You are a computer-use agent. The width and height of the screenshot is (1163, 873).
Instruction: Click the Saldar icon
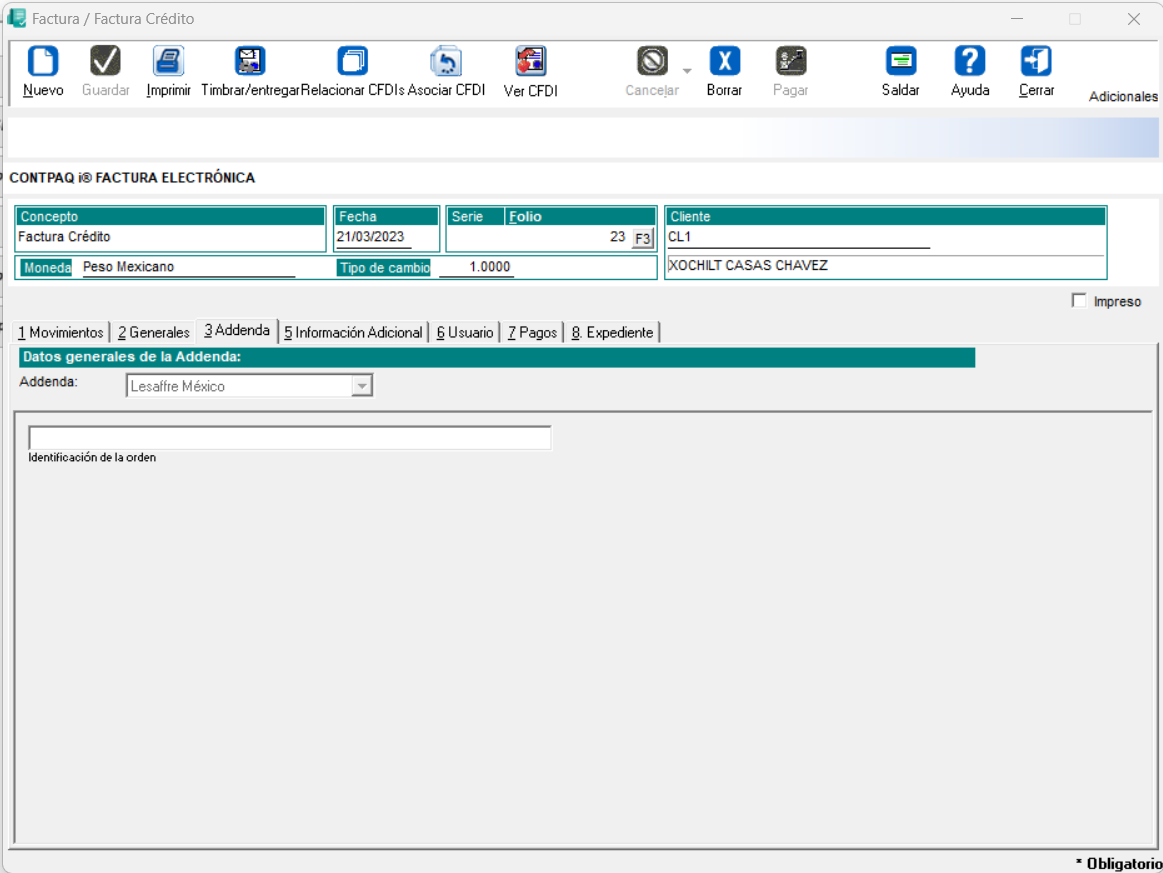tap(900, 62)
